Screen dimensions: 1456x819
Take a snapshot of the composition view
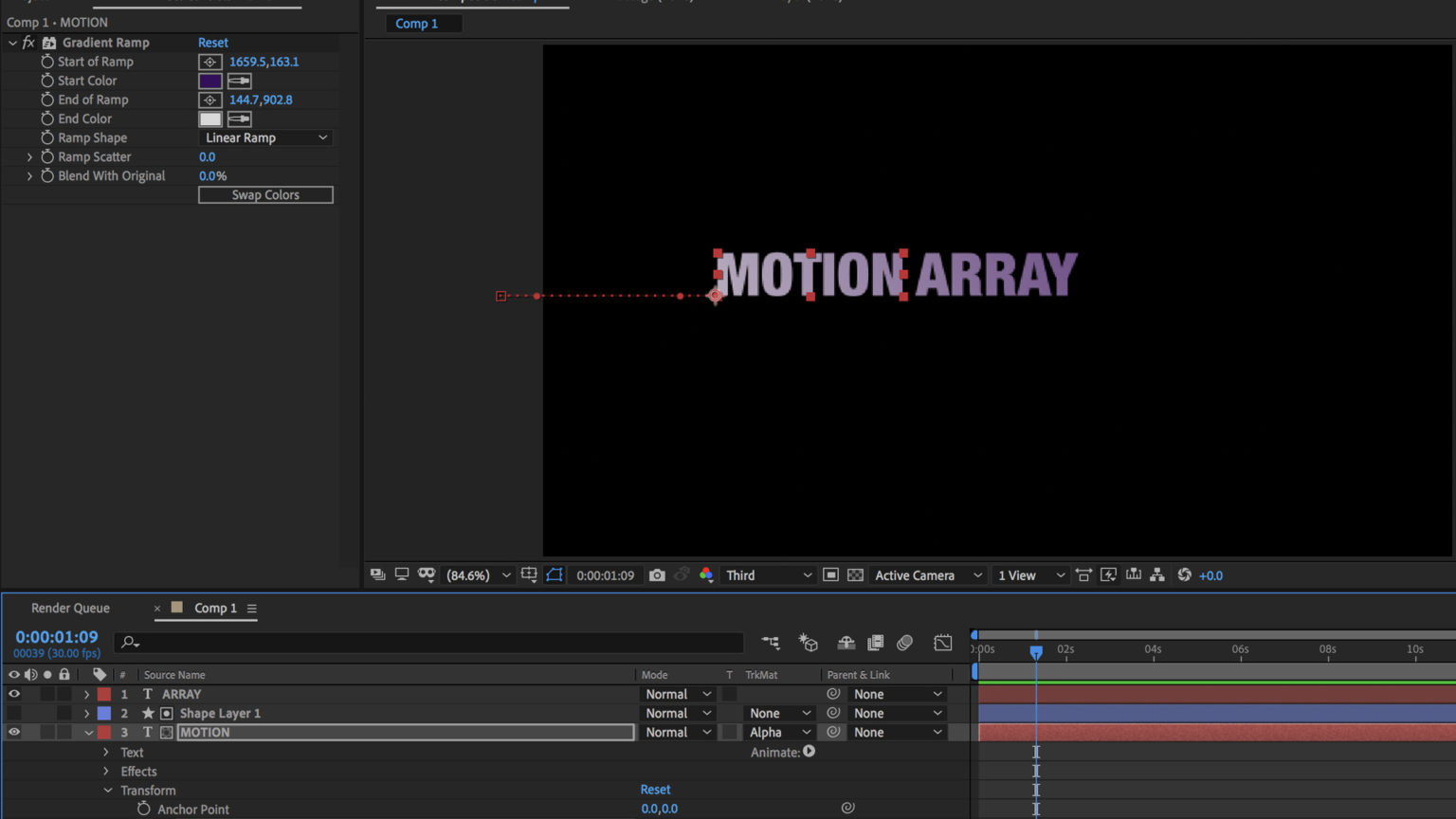coord(657,574)
